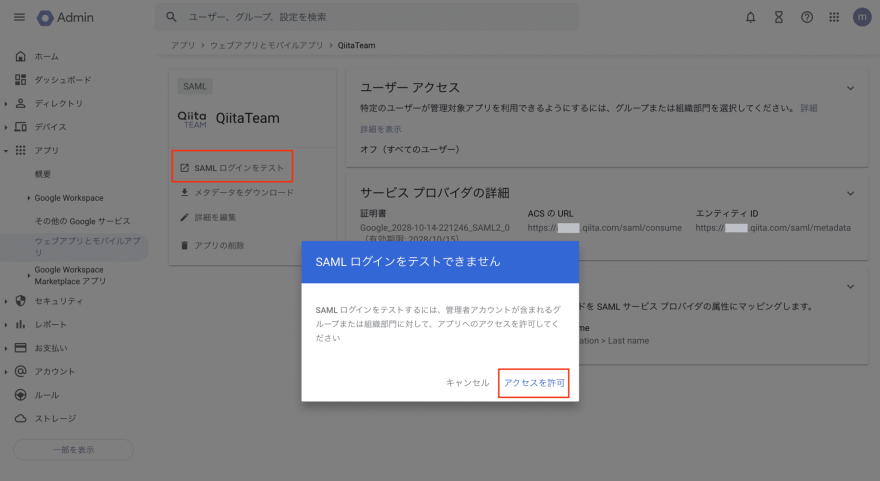Click the エンティティ ID URL value
Screen dimensions: 880x481
(x=773, y=228)
